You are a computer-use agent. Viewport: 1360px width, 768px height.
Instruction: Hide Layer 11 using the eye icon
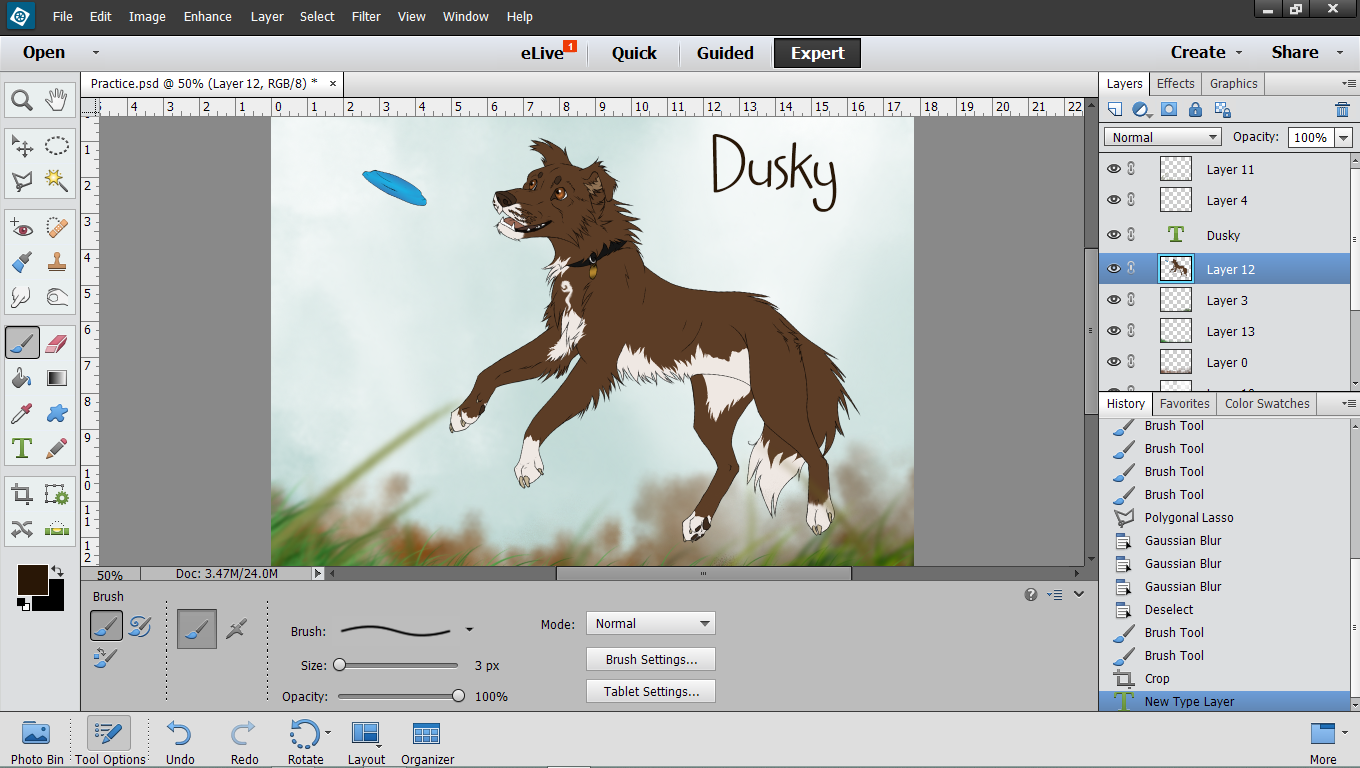tap(1114, 170)
